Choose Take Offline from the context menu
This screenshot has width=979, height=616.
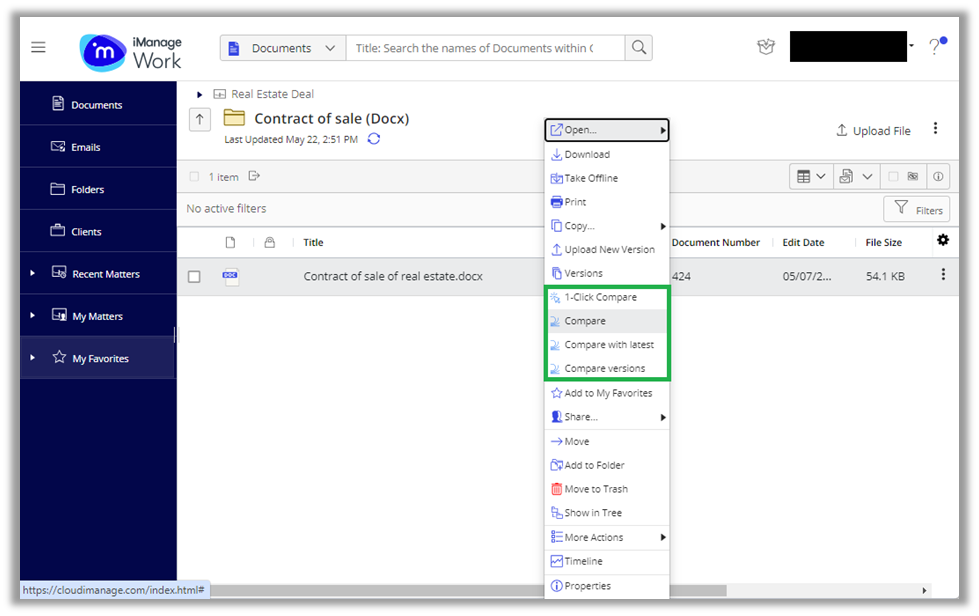pyautogui.click(x=607, y=178)
